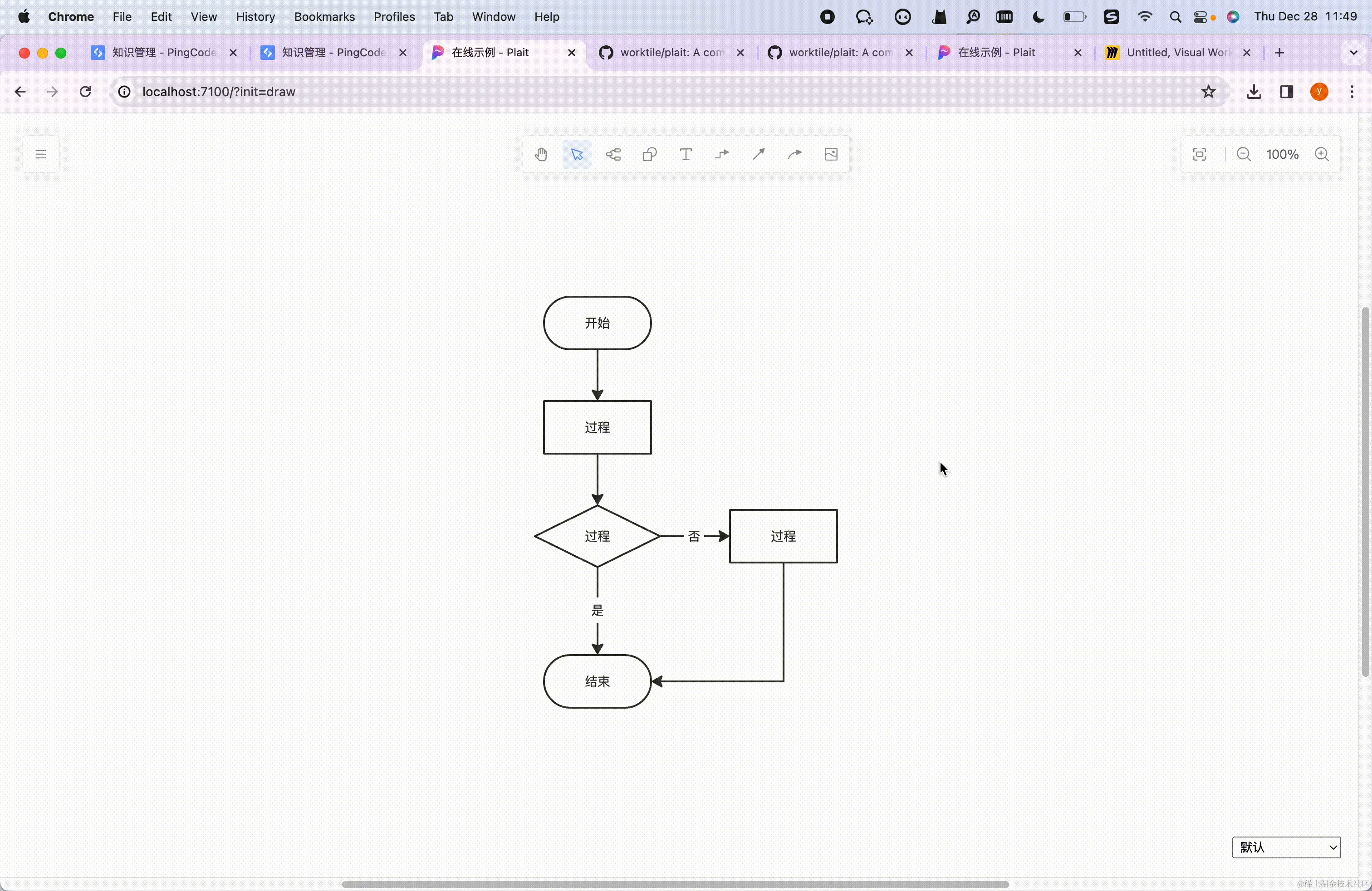Click the insert image tool
This screenshot has width=1372, height=891.
tap(831, 154)
